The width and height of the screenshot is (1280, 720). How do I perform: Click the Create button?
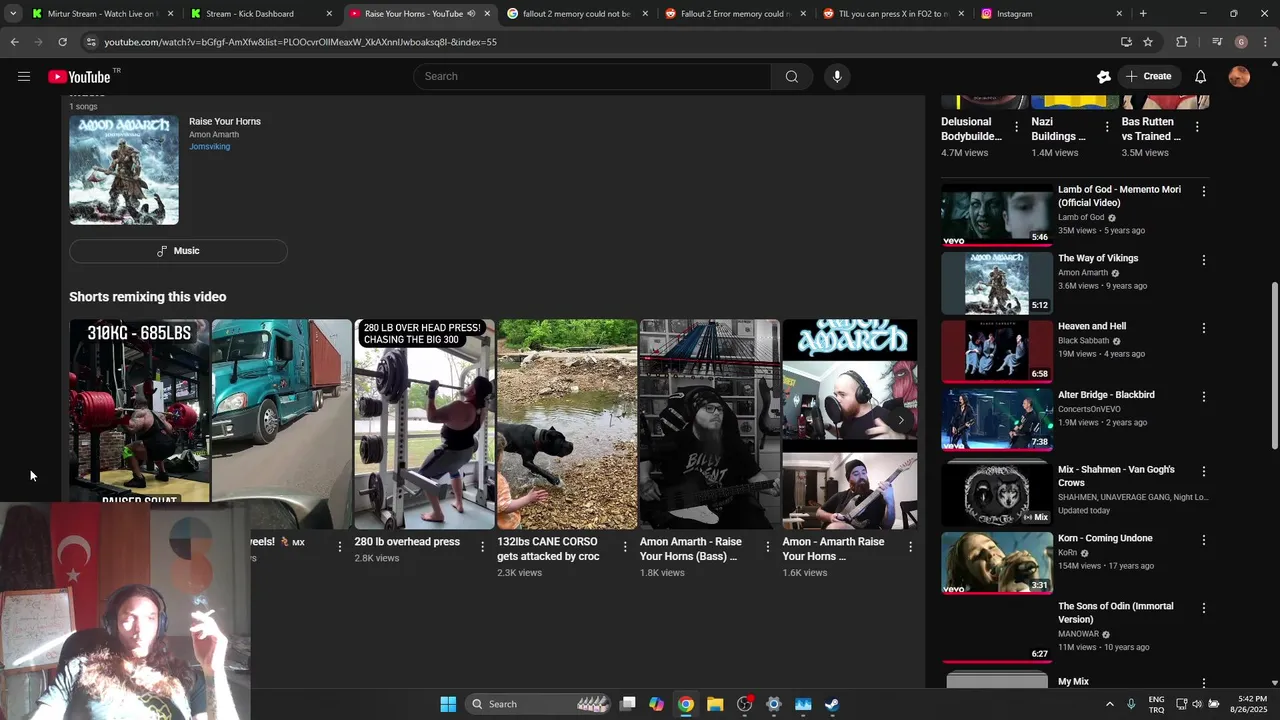tap(1148, 76)
